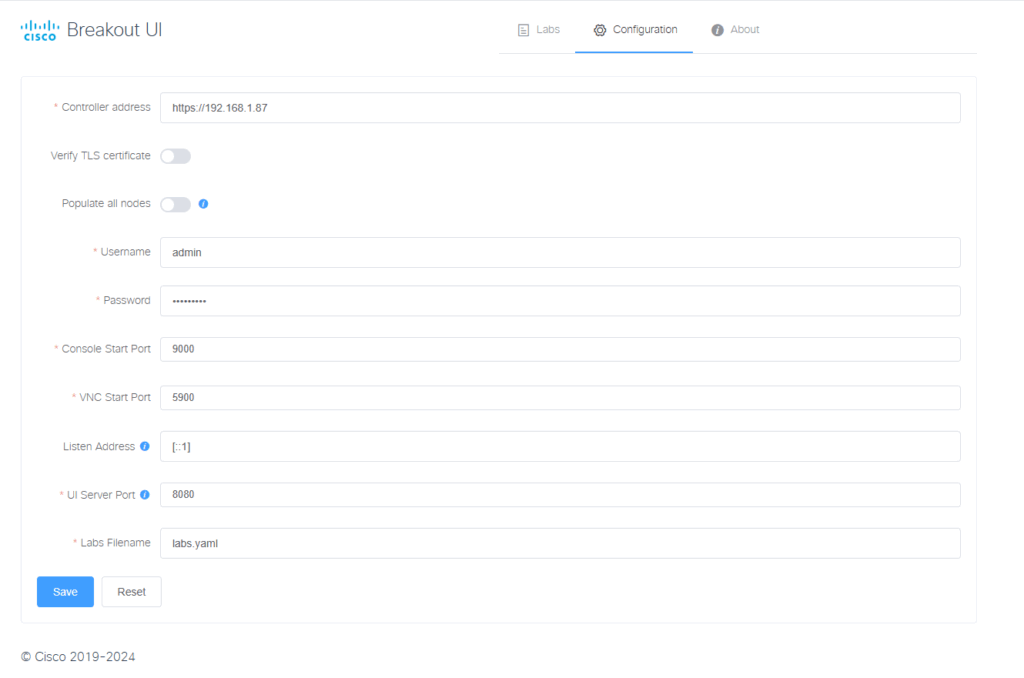Click the Console Start Port label
The width and height of the screenshot is (1024, 678).
tap(106, 349)
